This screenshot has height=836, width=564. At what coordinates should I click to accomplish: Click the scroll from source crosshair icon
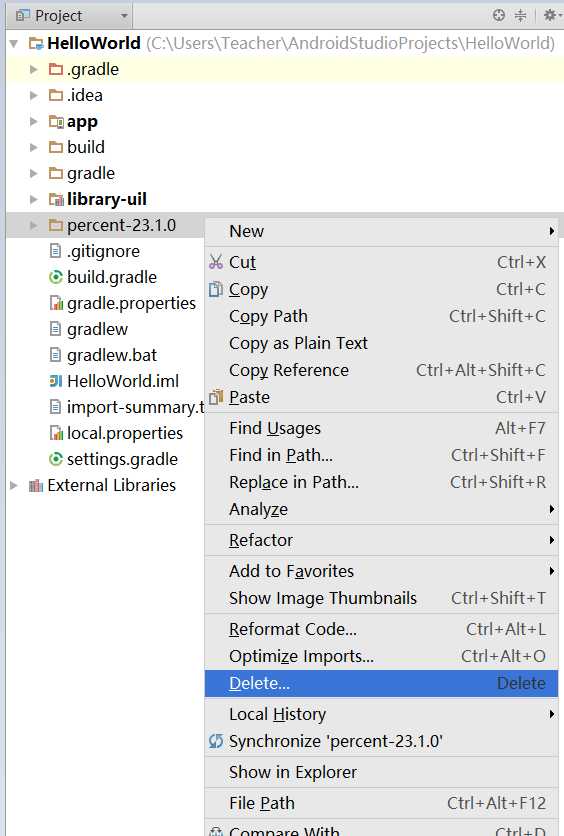click(x=498, y=15)
